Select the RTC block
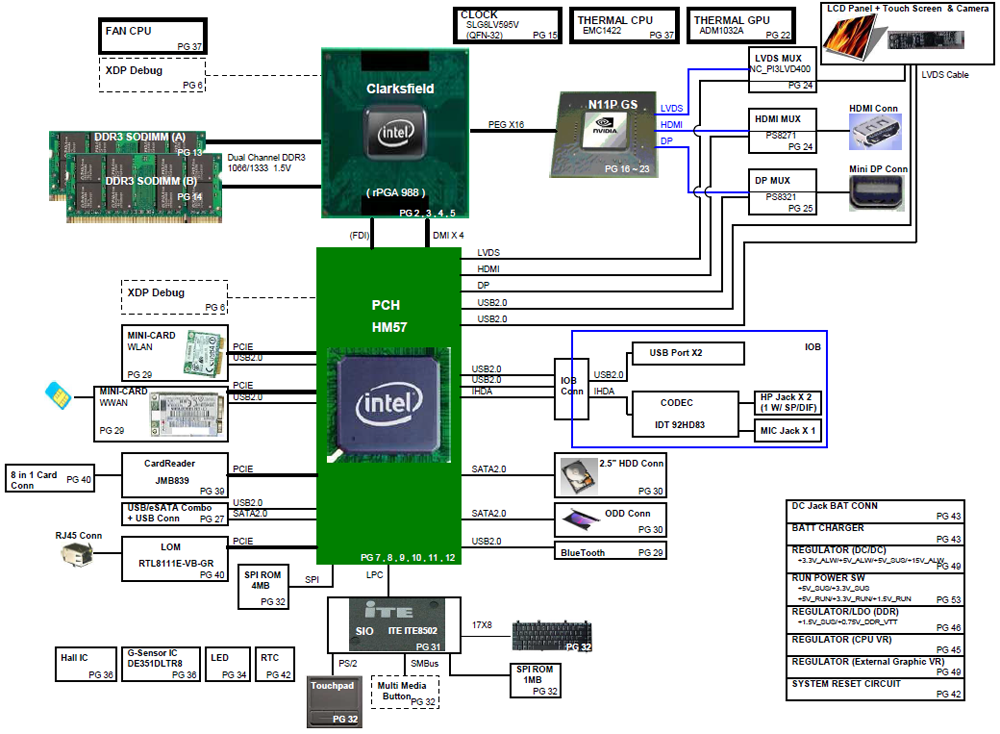This screenshot has width=1000, height=734. pyautogui.click(x=275, y=664)
